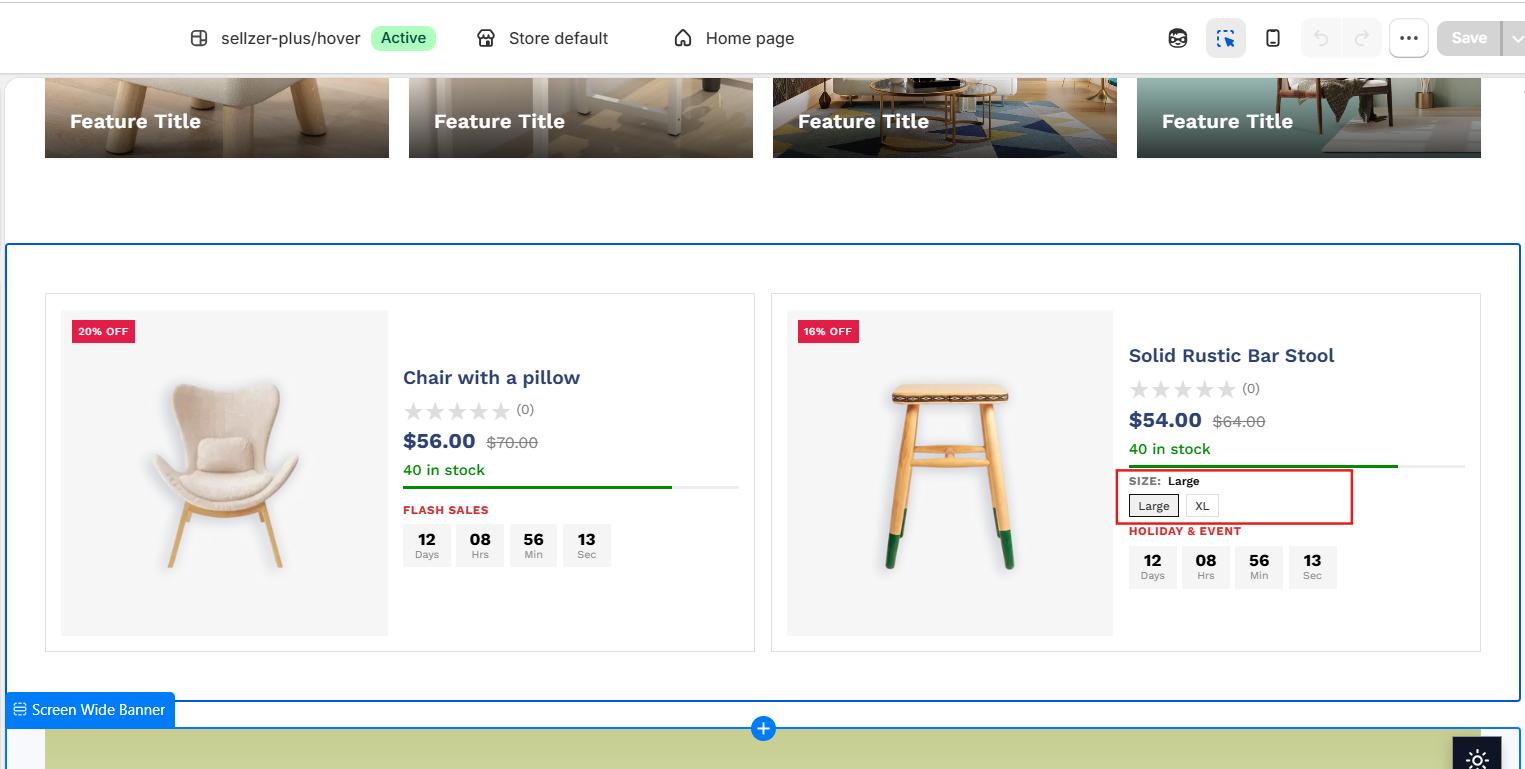This screenshot has width=1525, height=769.
Task: Open the Chair with a pillow title link
Action: (x=491, y=377)
